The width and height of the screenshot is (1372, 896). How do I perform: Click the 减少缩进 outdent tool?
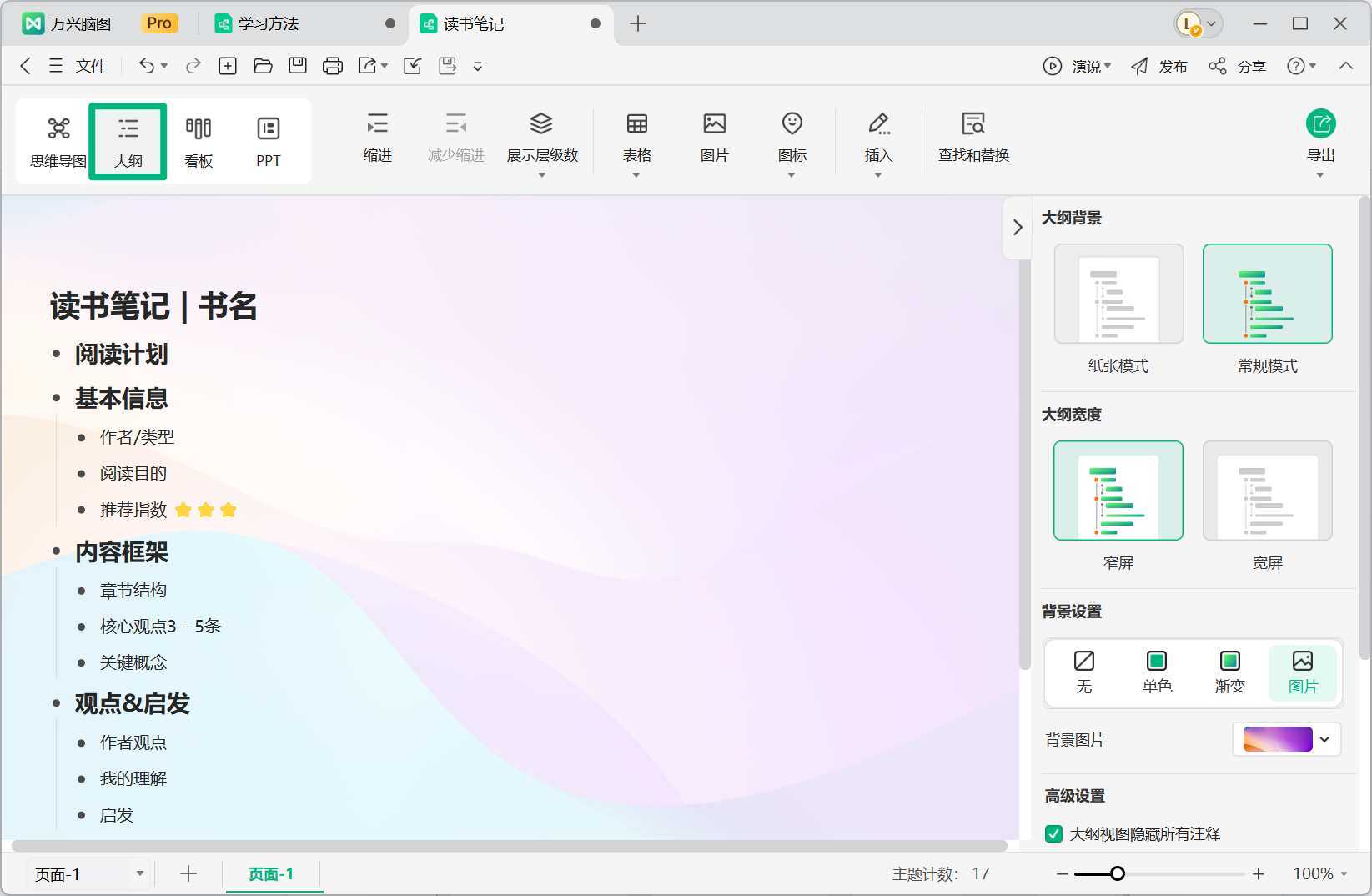(456, 138)
